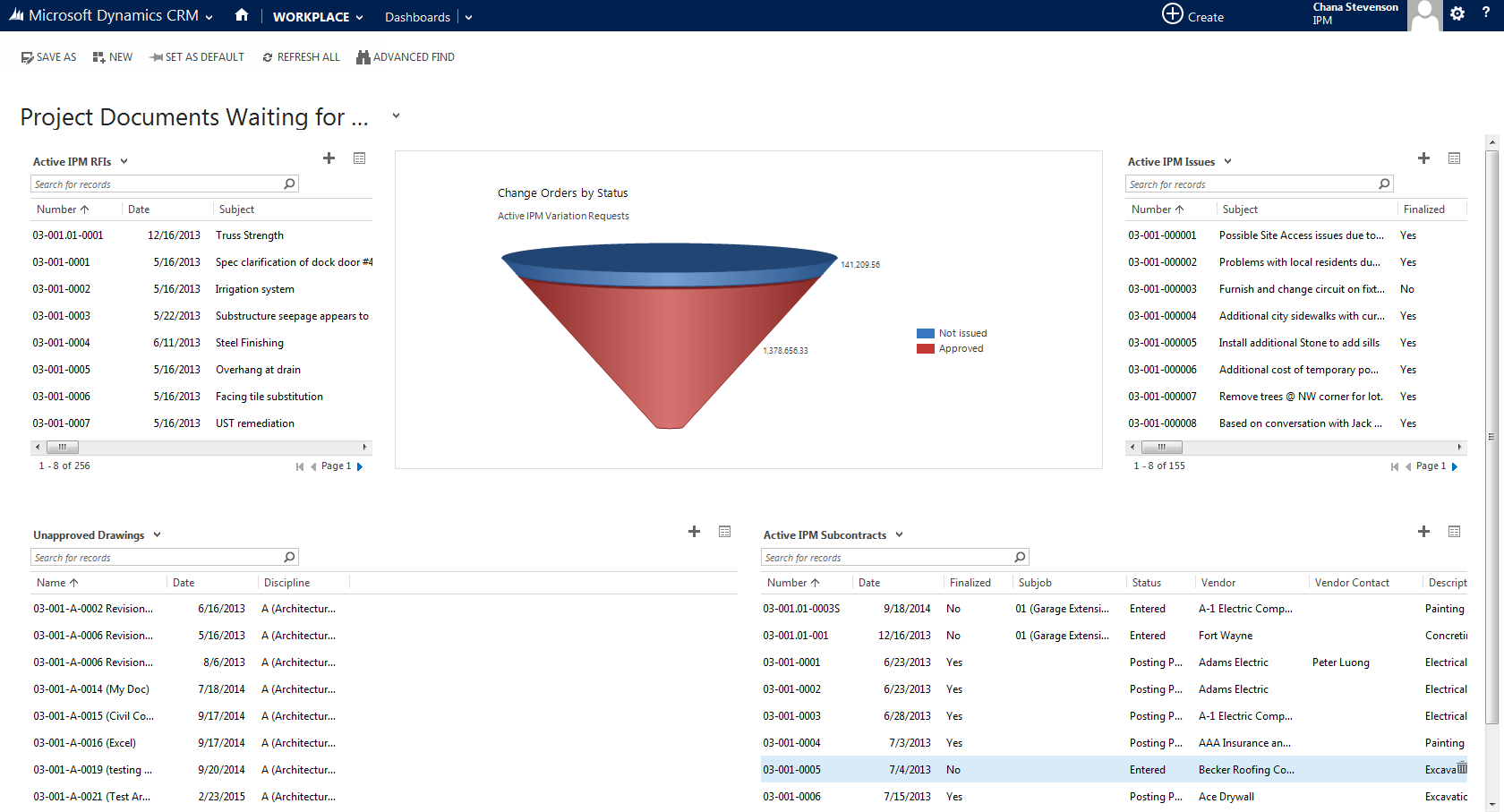This screenshot has height=812, width=1504.
Task: Open grid view icon for Active IPM Issues
Action: coord(1454,158)
